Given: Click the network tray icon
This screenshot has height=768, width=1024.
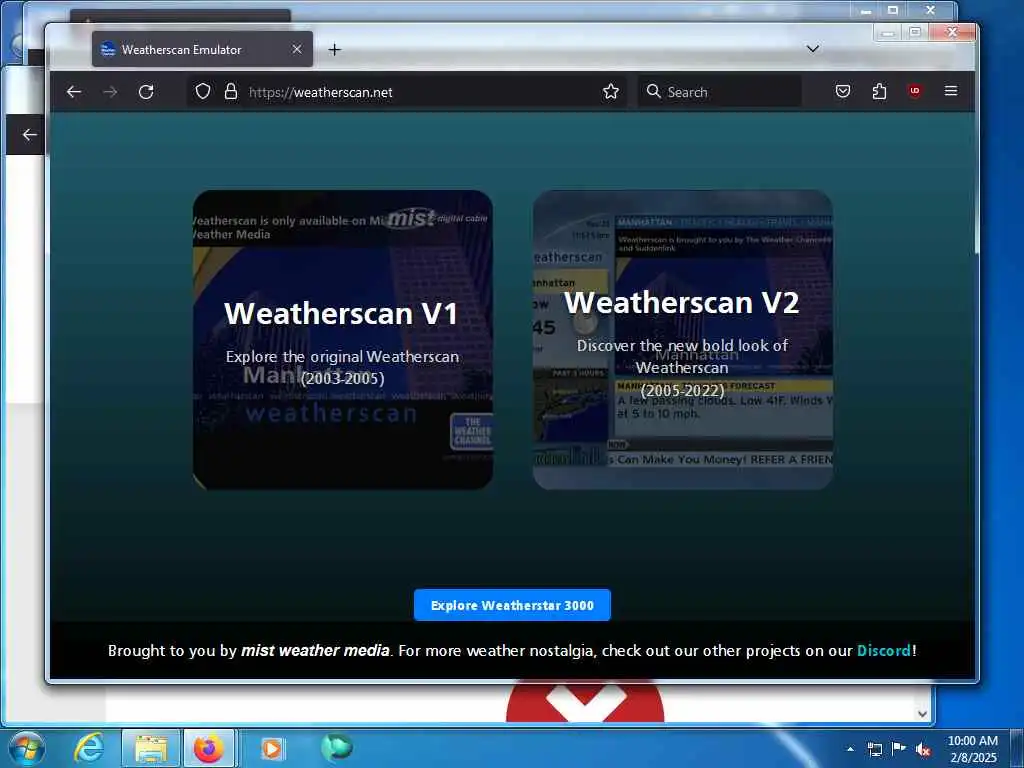Looking at the screenshot, I should click(x=874, y=749).
